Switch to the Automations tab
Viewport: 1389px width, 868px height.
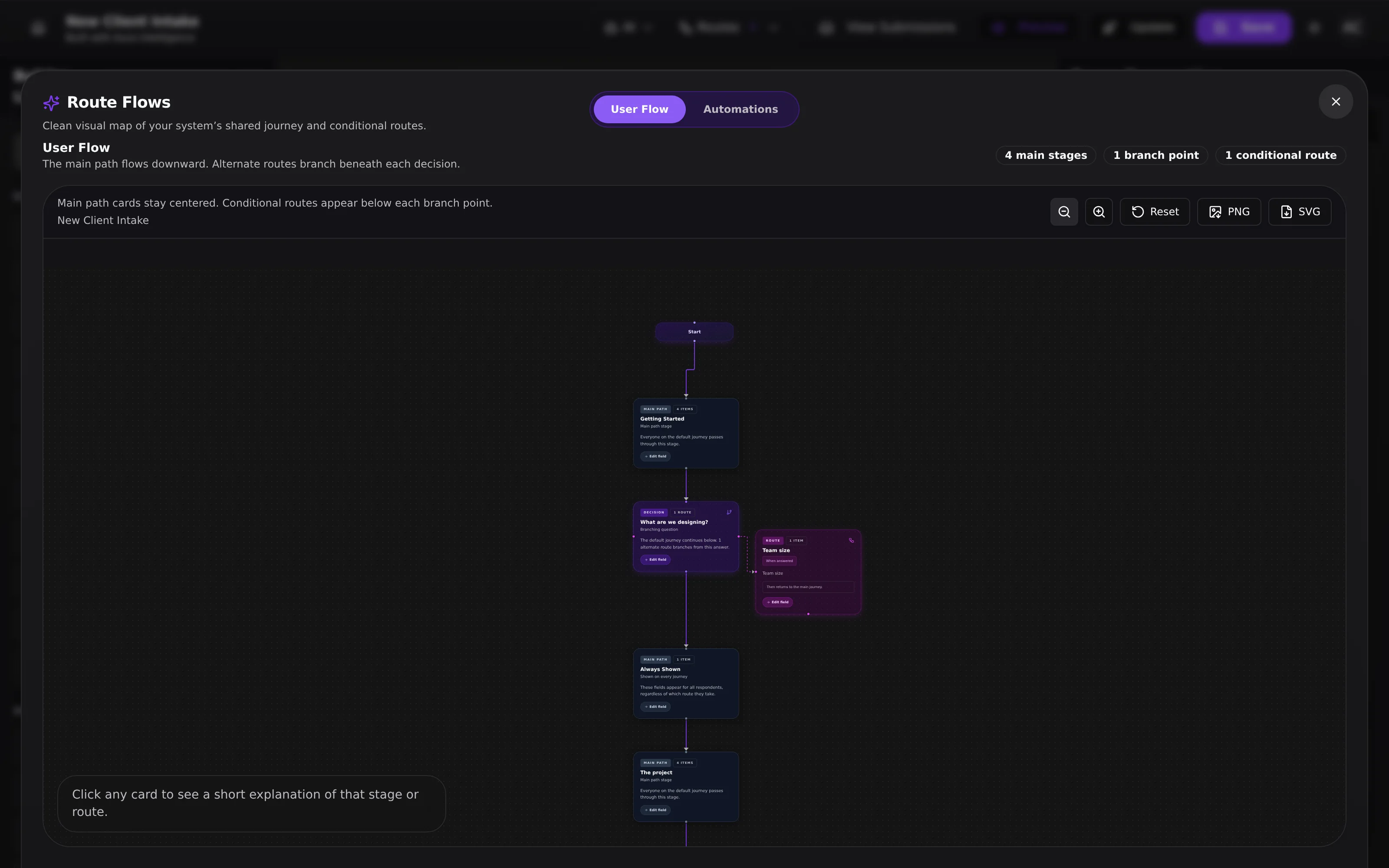[741, 109]
